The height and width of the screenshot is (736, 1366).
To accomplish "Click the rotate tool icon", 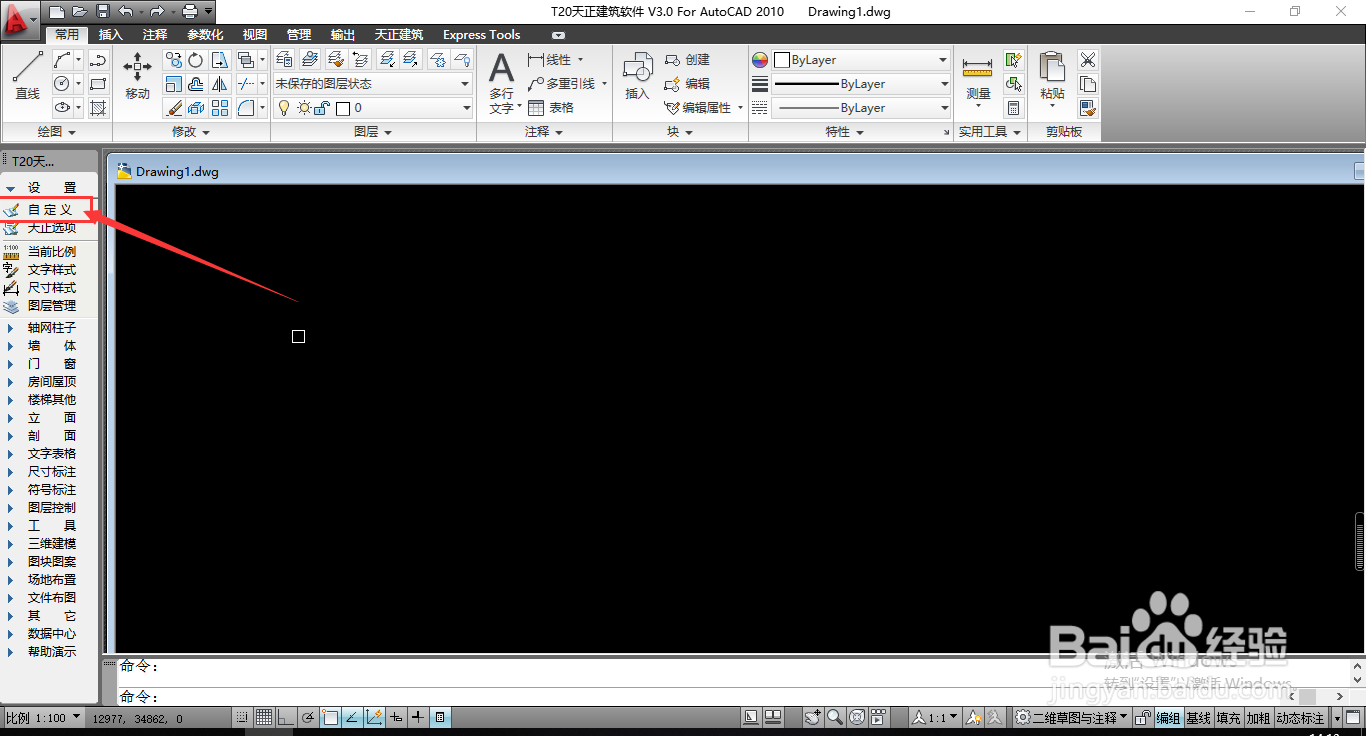I will pyautogui.click(x=196, y=60).
